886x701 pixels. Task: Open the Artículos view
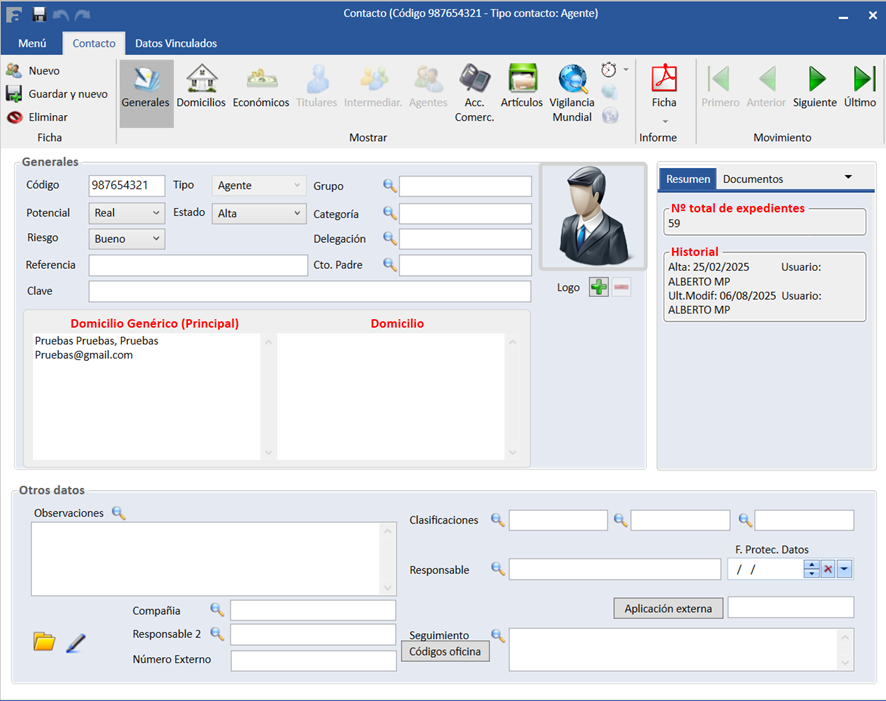(523, 87)
